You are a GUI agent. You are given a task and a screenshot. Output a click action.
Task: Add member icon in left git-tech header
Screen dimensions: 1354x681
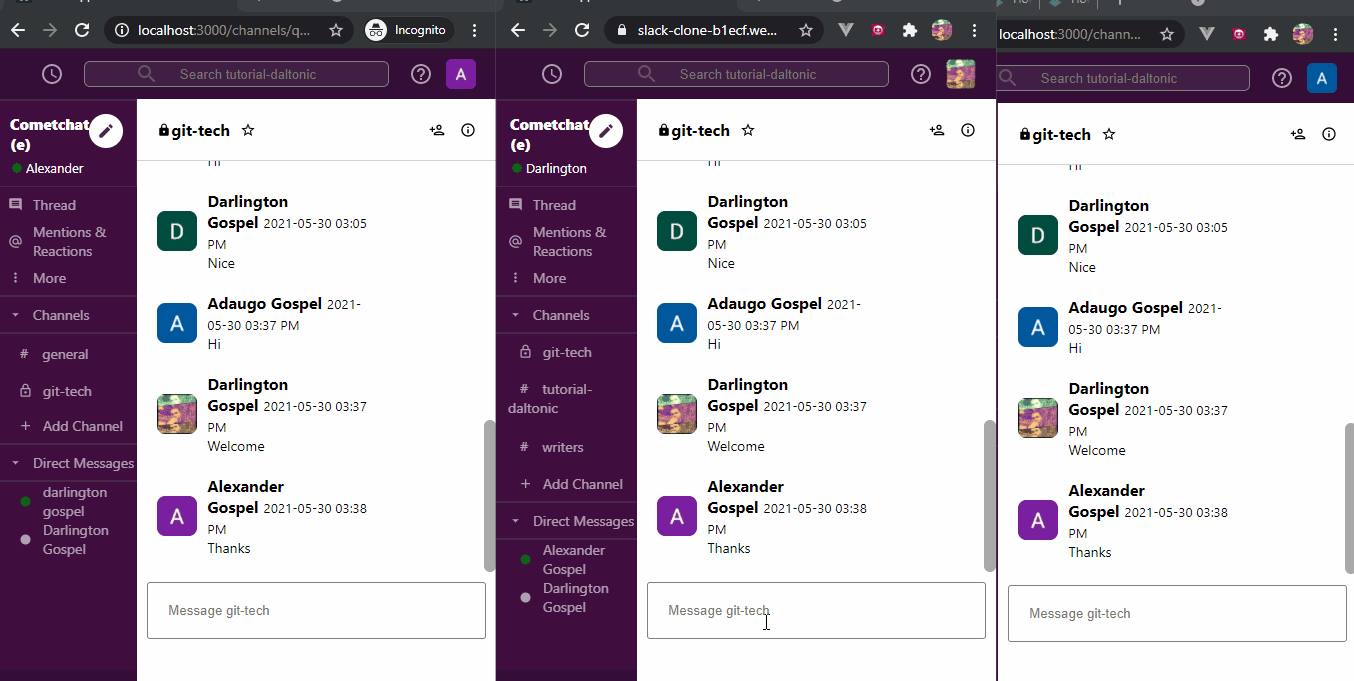tap(437, 130)
